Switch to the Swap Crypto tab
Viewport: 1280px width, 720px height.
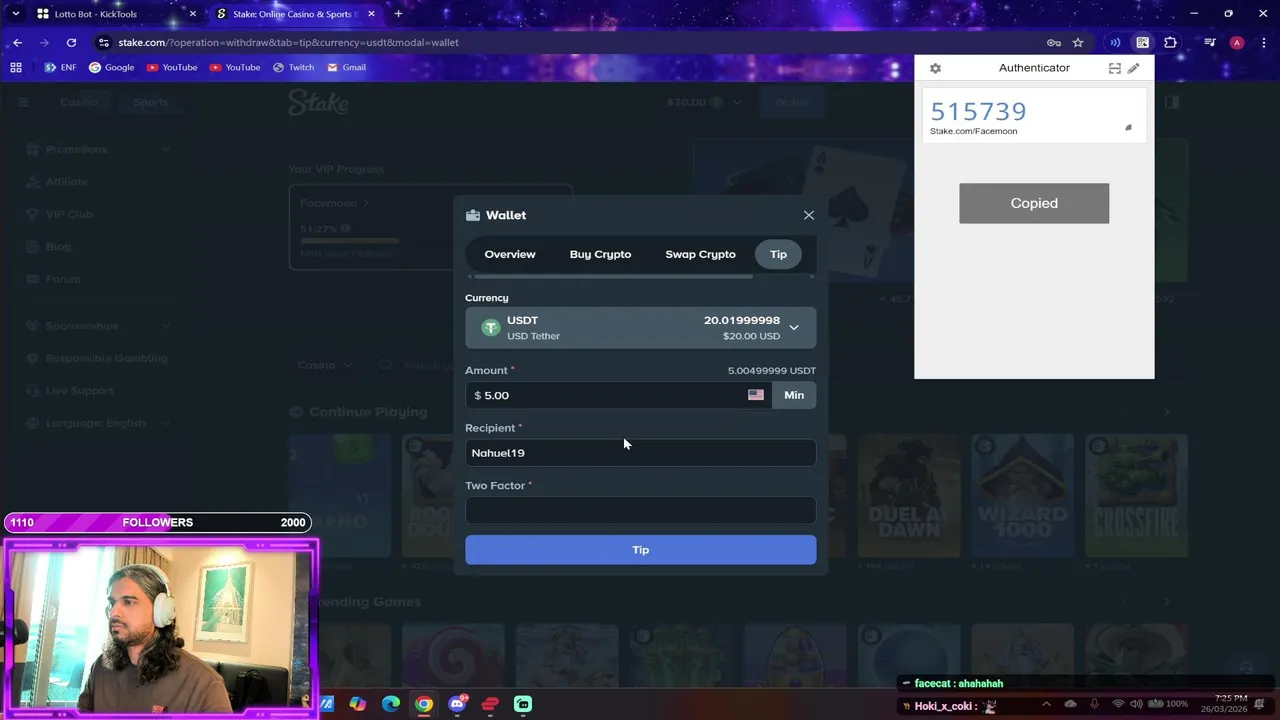[x=700, y=254]
